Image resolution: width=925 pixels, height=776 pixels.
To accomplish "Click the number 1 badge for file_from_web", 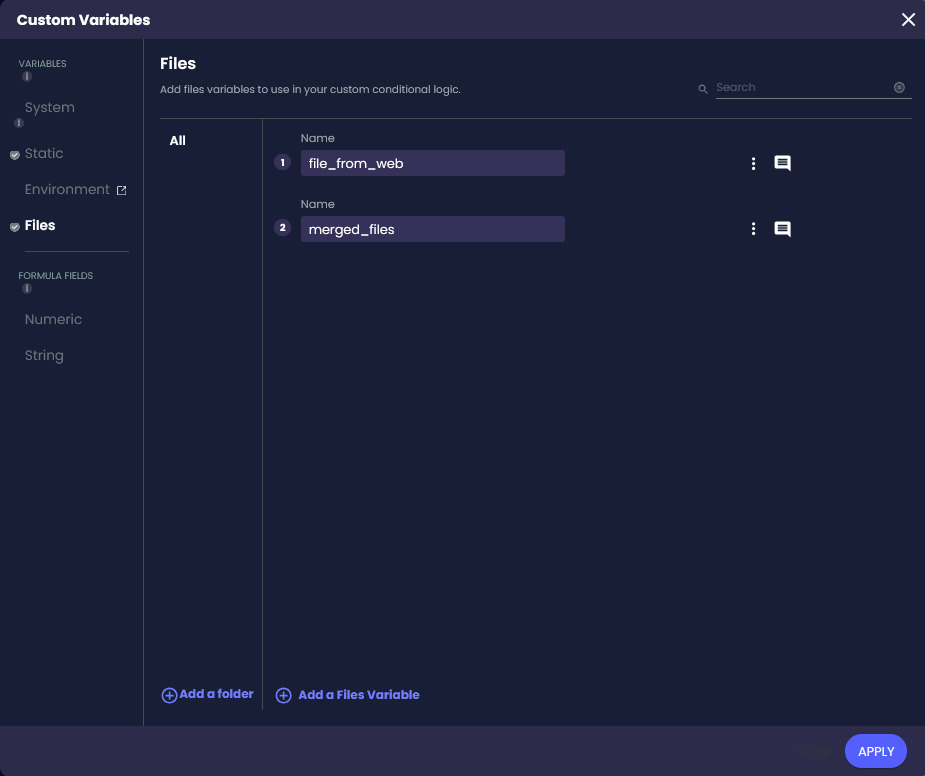I will click(x=283, y=162).
